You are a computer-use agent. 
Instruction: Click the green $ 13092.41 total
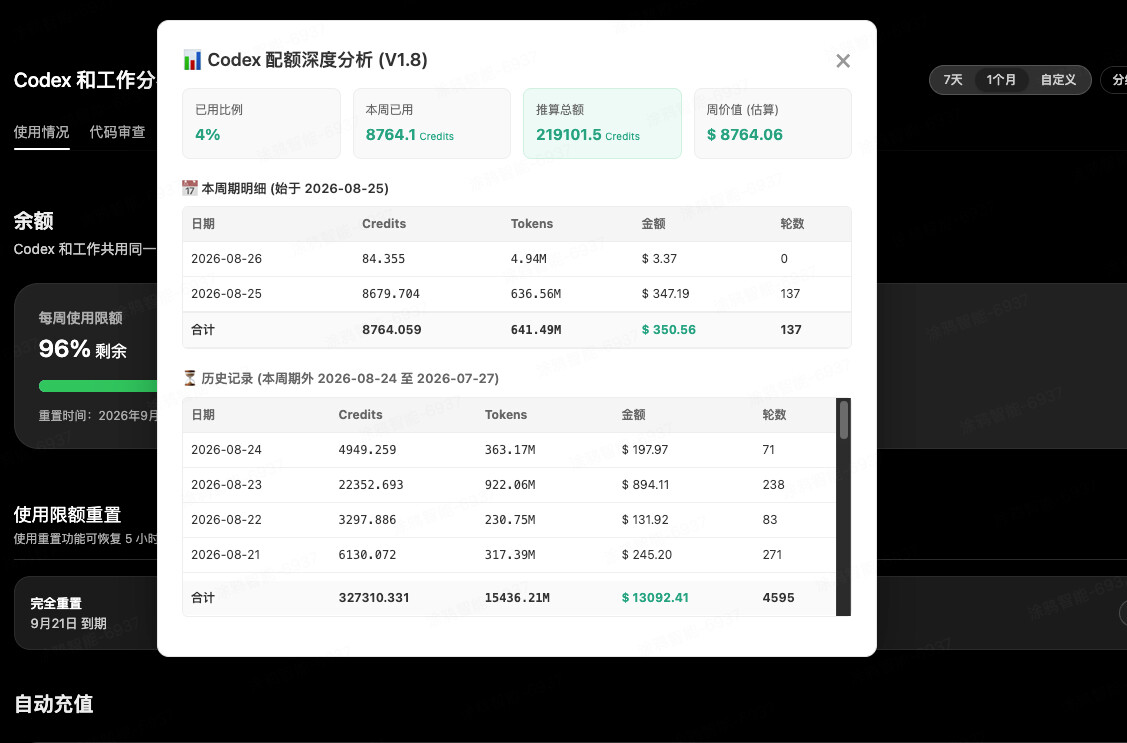click(655, 597)
